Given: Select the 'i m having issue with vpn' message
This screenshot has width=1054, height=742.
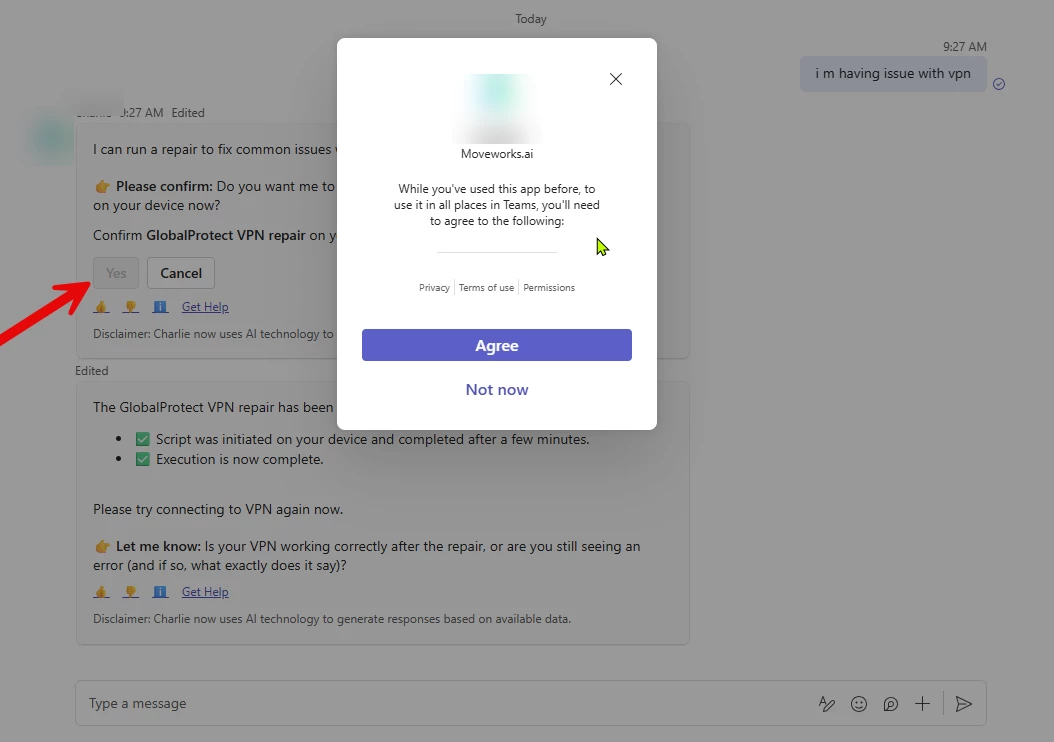Looking at the screenshot, I should click(x=893, y=74).
